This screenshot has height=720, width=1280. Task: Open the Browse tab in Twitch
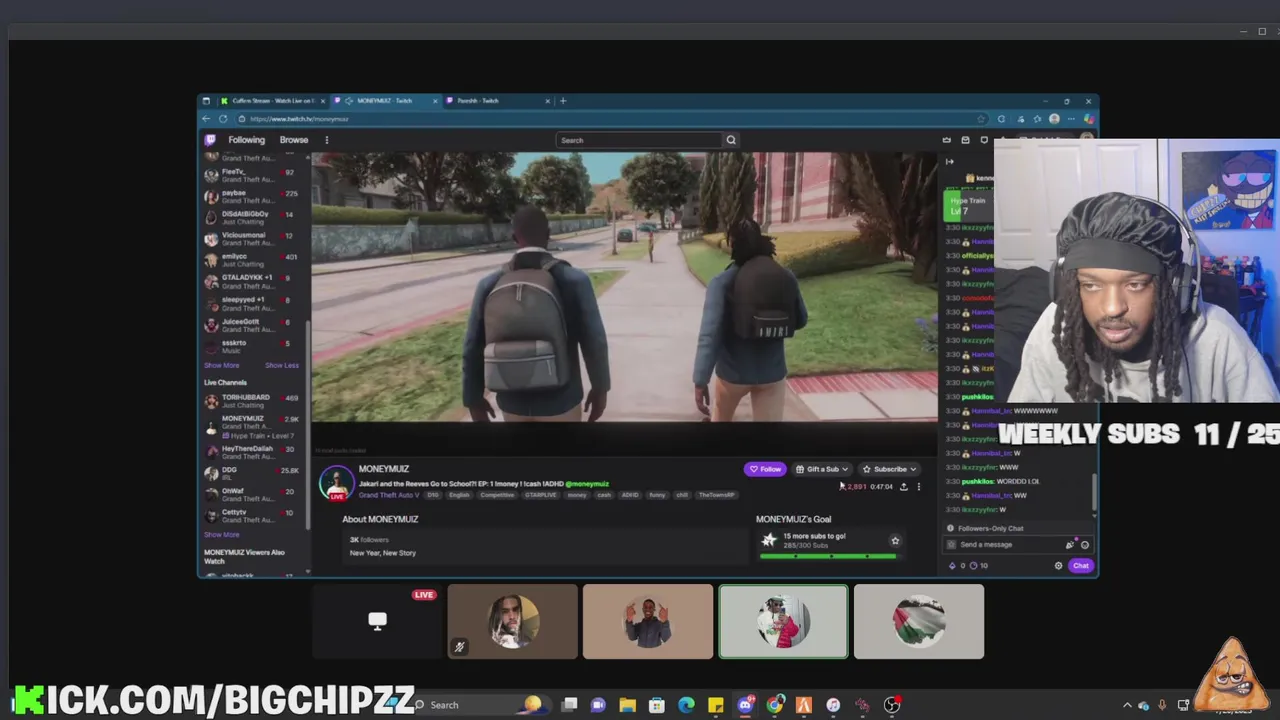pyautogui.click(x=294, y=140)
